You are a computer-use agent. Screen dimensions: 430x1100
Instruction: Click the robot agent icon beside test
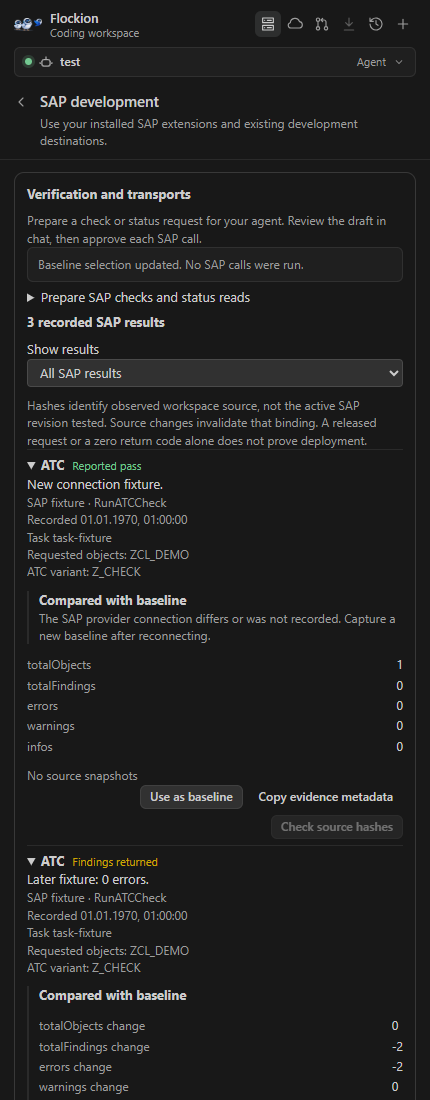point(46,62)
